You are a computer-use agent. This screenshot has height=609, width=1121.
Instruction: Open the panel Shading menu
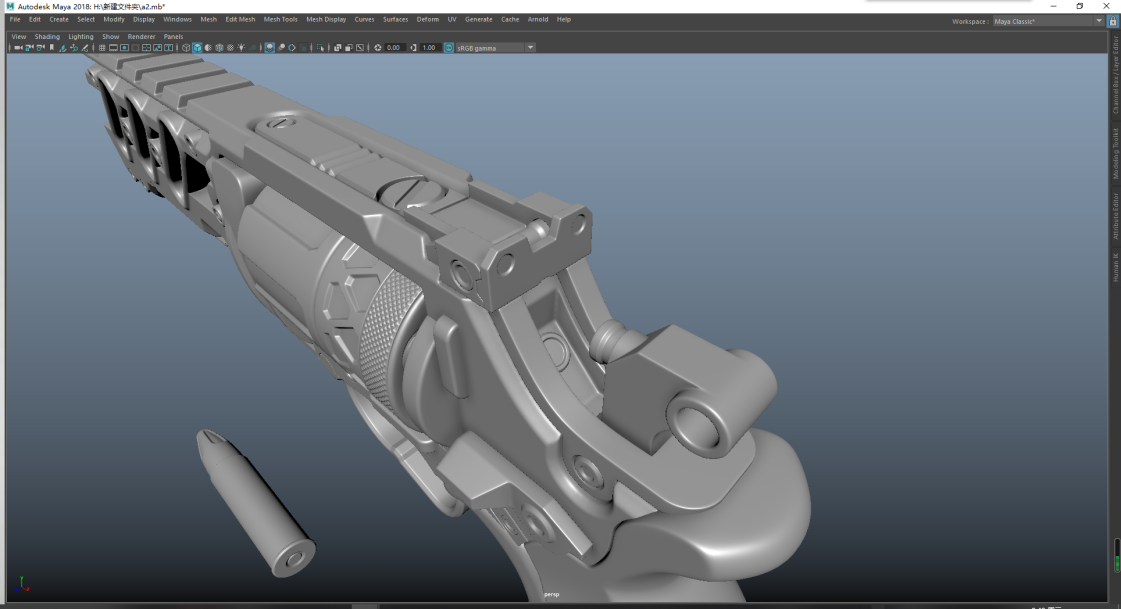[x=47, y=37]
